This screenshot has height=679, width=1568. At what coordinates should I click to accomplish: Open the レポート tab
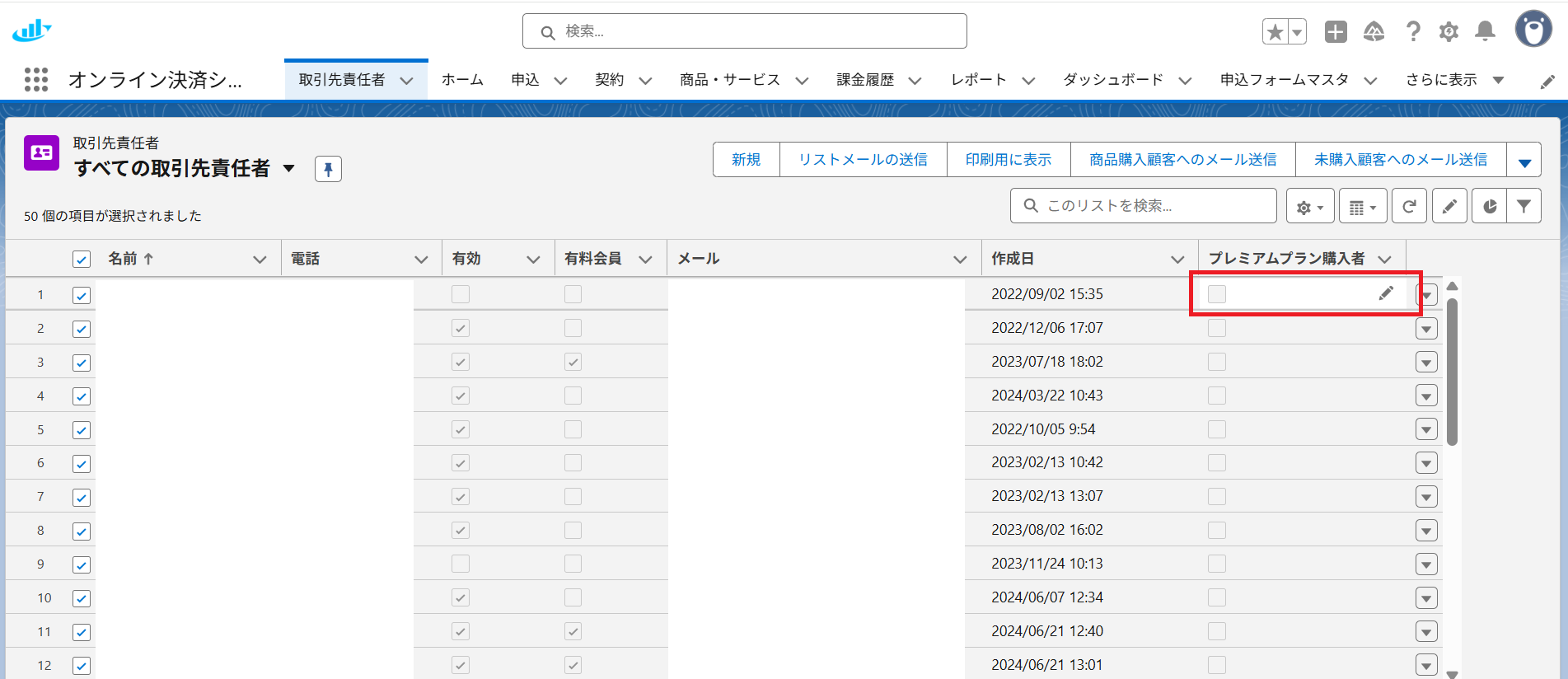click(979, 80)
